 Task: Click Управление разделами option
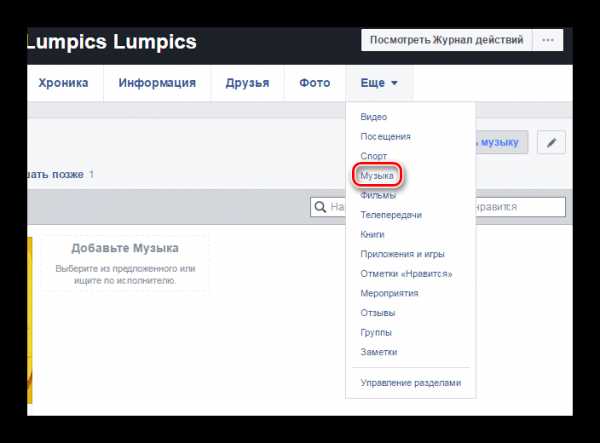tap(411, 383)
